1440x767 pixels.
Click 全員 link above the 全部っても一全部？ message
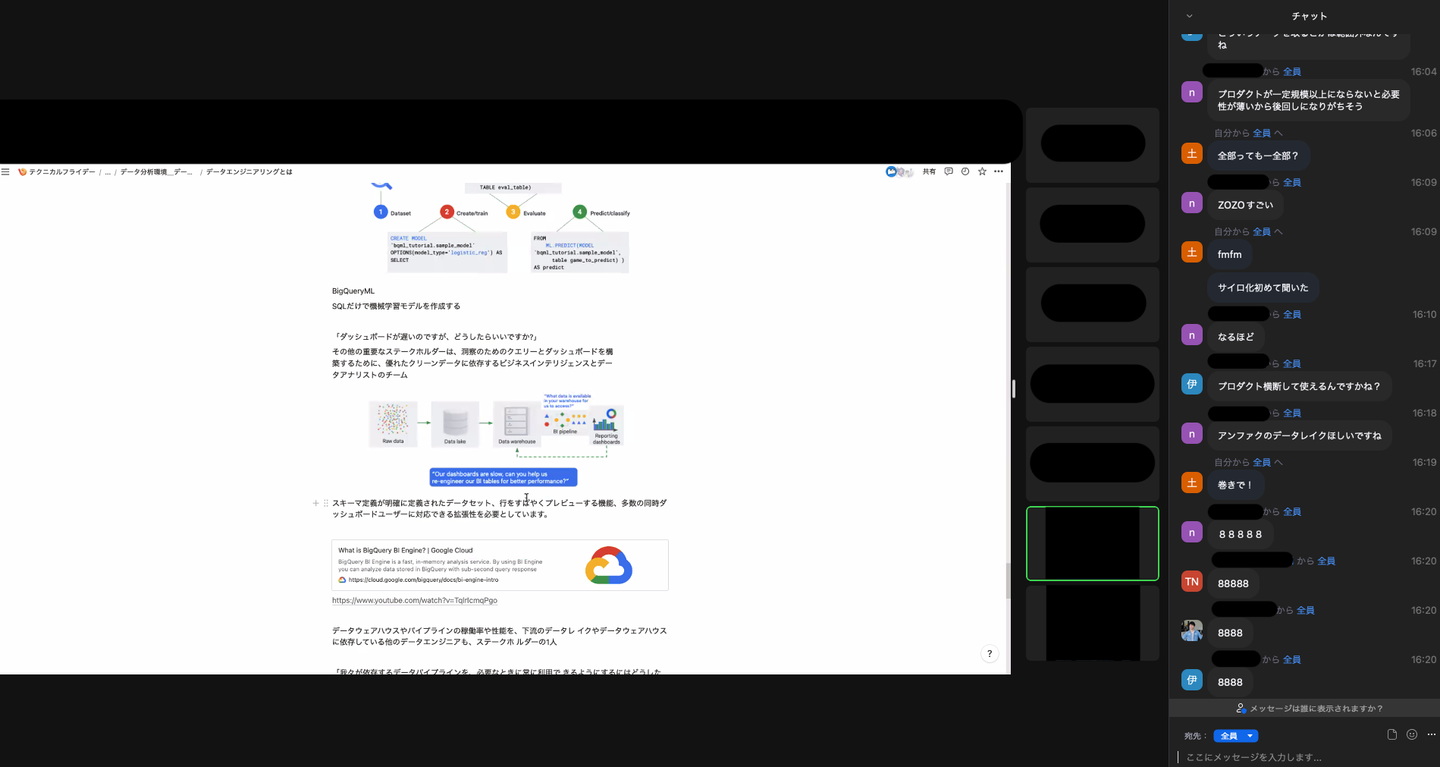pyautogui.click(x=1262, y=133)
